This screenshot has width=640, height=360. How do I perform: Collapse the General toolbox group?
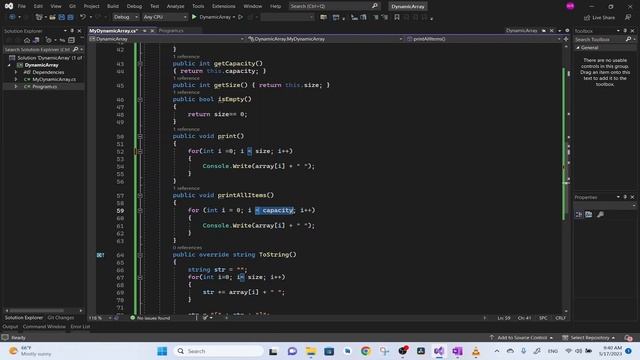pos(578,48)
